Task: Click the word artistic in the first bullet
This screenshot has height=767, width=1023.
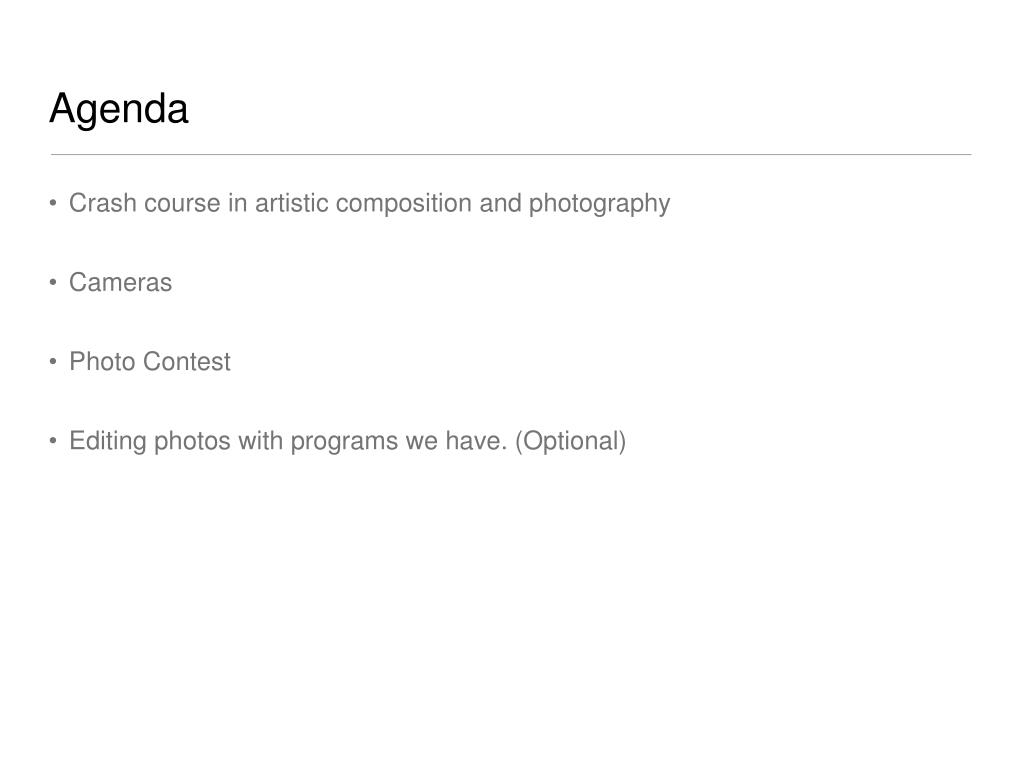Action: (292, 203)
